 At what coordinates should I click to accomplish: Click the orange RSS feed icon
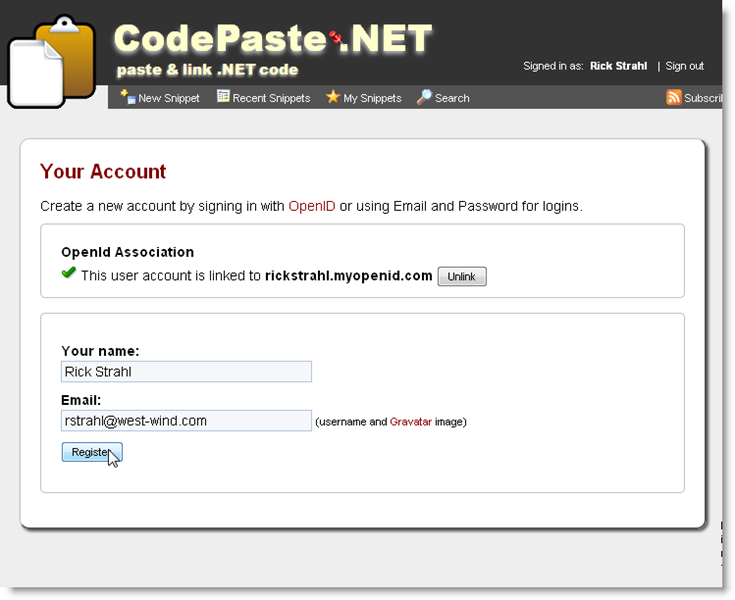click(x=674, y=97)
